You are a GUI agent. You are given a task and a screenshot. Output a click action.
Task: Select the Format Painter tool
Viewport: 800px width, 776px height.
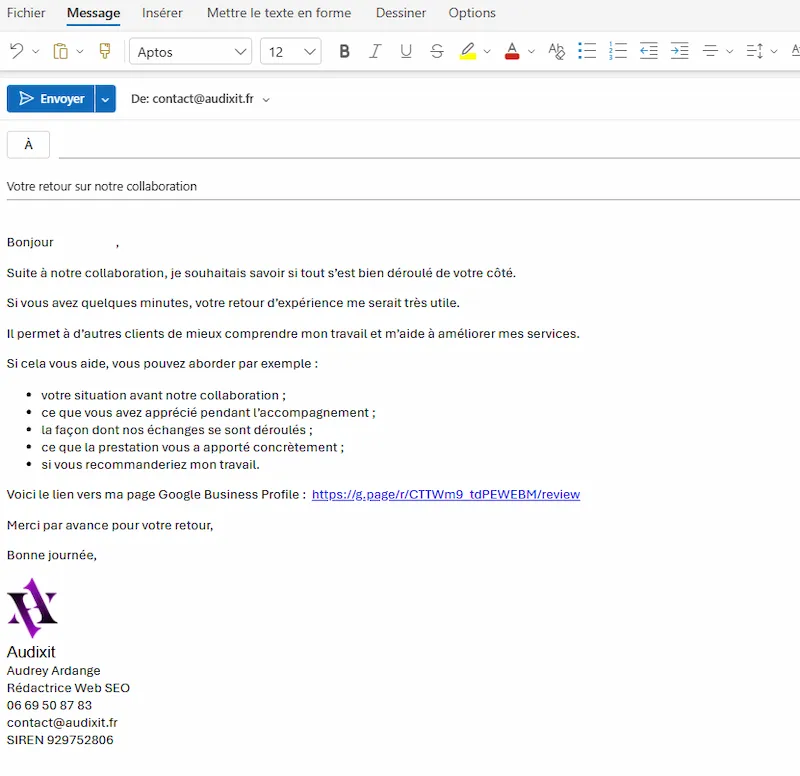click(104, 50)
